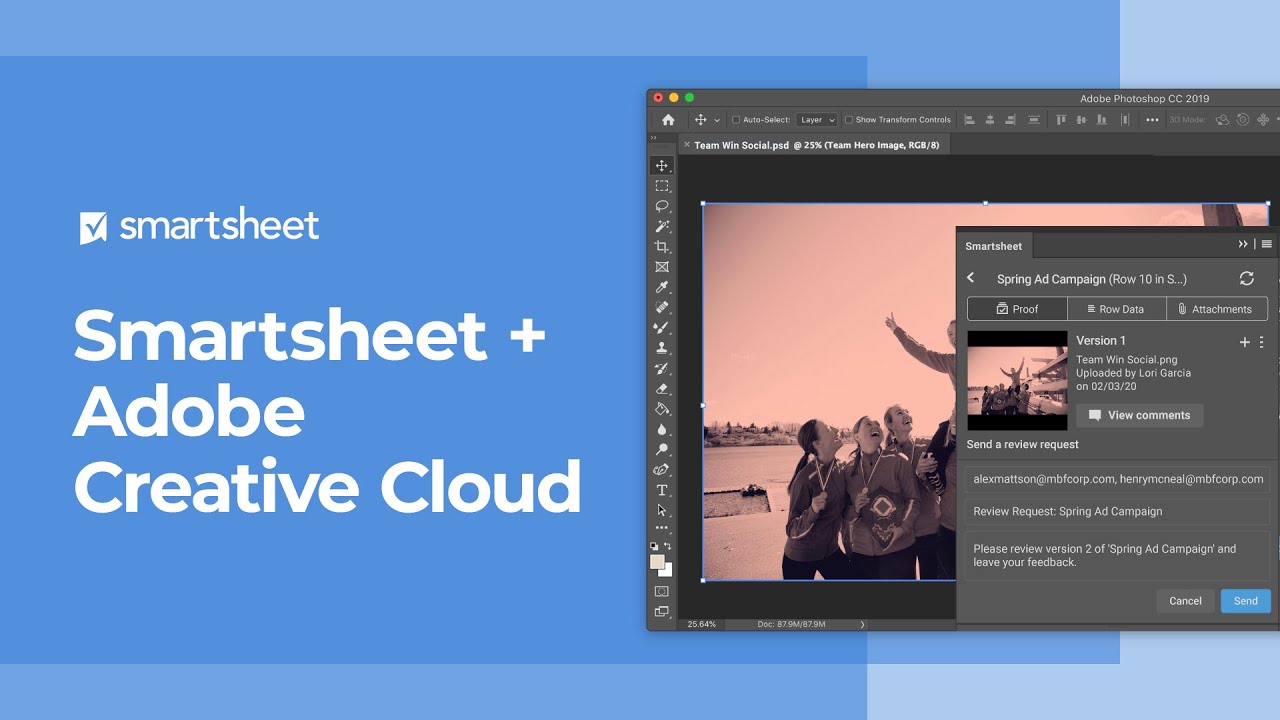The image size is (1280, 720).
Task: Select the Magic Wand tool
Action: click(x=662, y=227)
